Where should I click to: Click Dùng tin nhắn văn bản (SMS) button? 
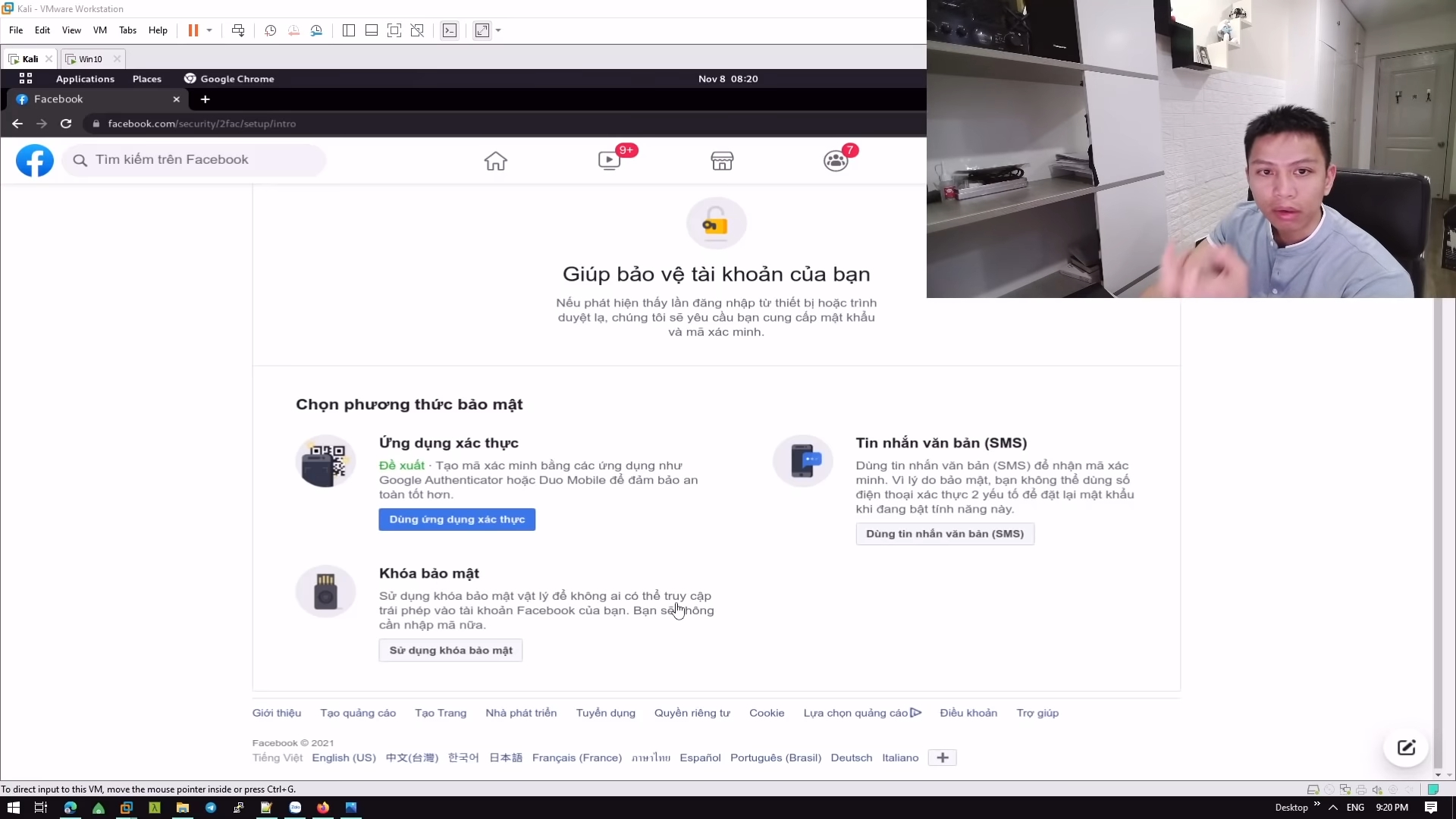945,534
